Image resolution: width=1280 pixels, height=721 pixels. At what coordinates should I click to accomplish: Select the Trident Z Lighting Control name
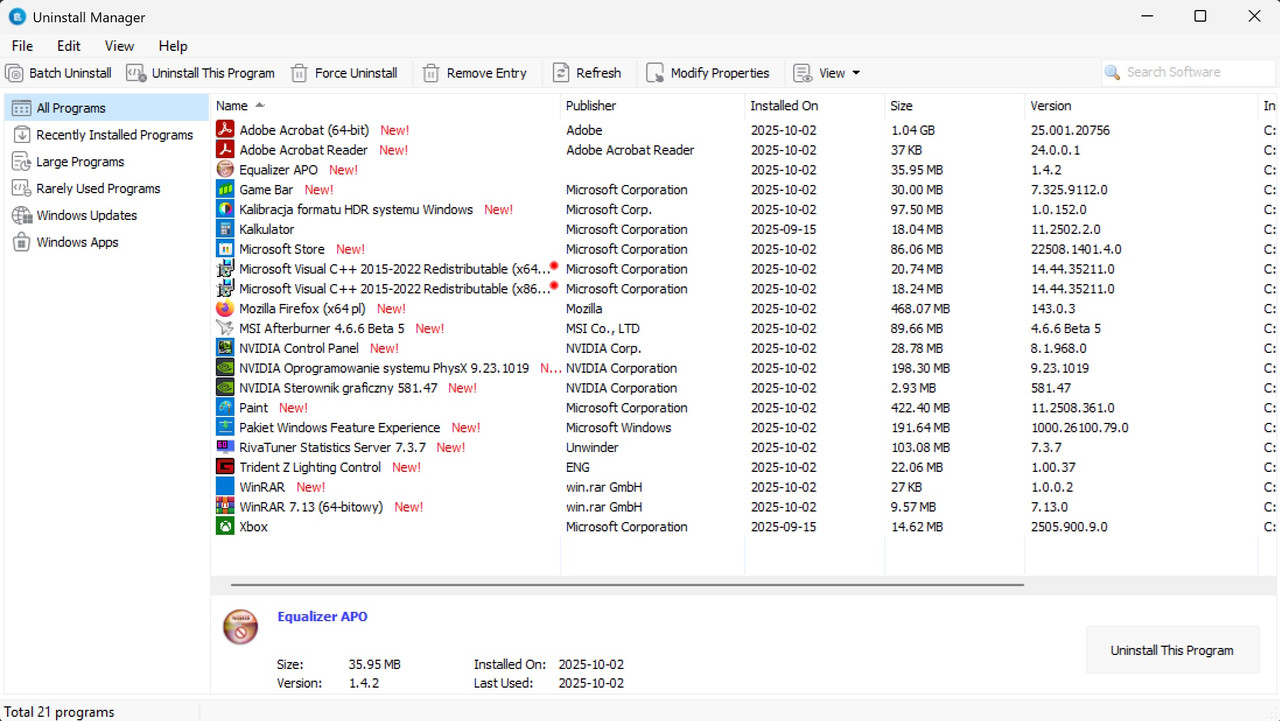pos(310,467)
